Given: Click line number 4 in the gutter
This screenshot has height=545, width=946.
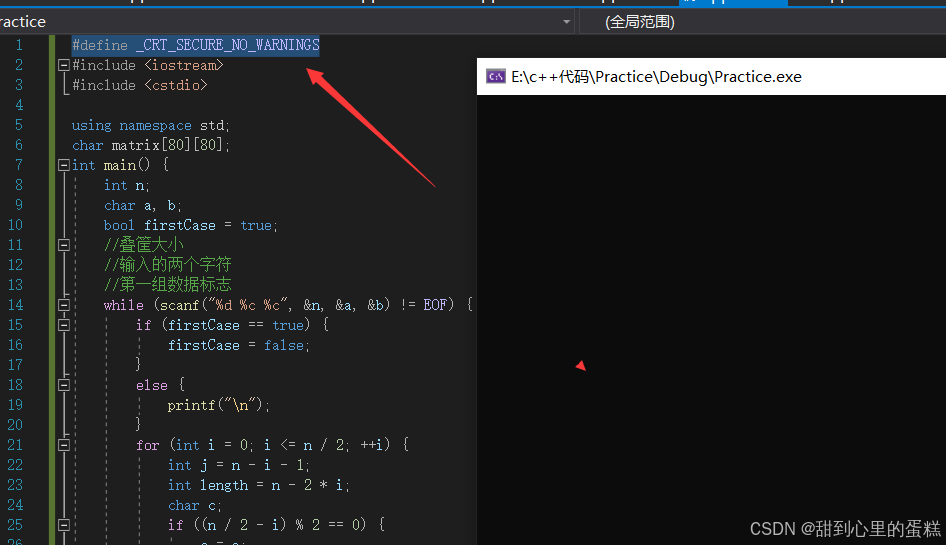Looking at the screenshot, I should 19,105.
